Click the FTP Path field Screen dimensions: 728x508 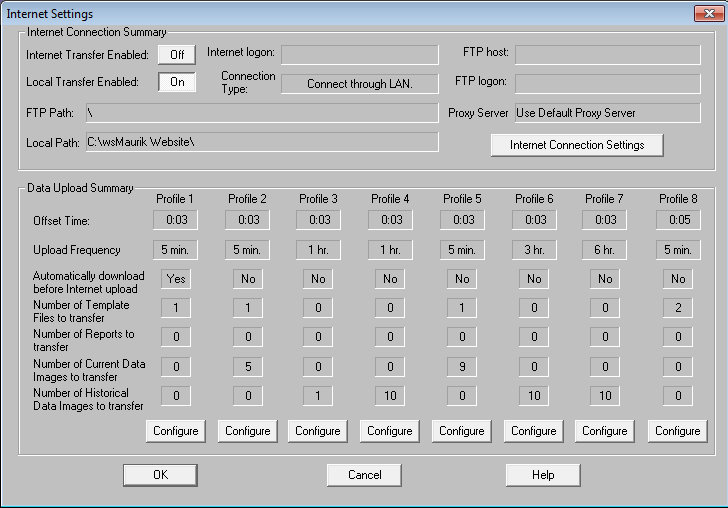point(262,113)
